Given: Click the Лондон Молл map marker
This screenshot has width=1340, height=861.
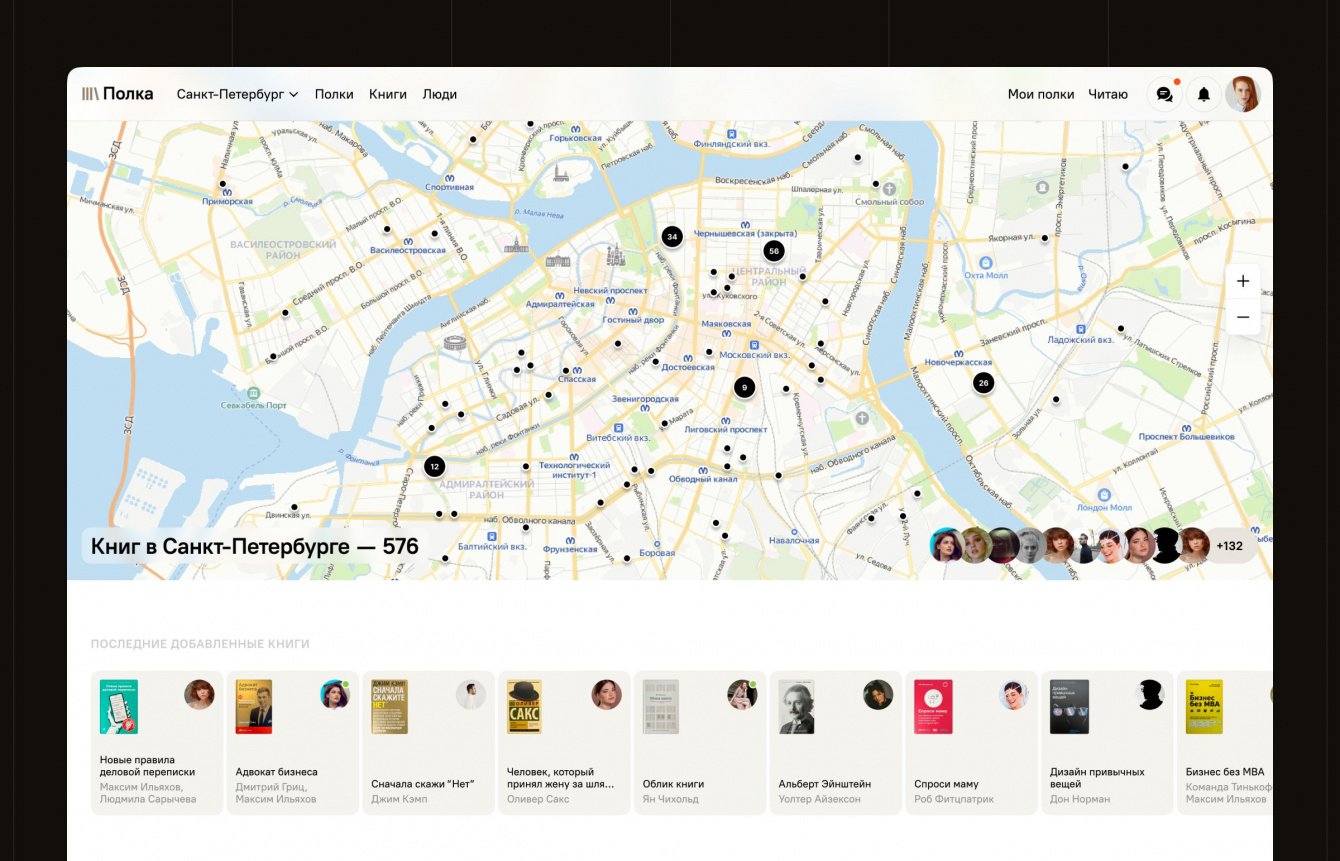Looking at the screenshot, I should pos(1104,494).
